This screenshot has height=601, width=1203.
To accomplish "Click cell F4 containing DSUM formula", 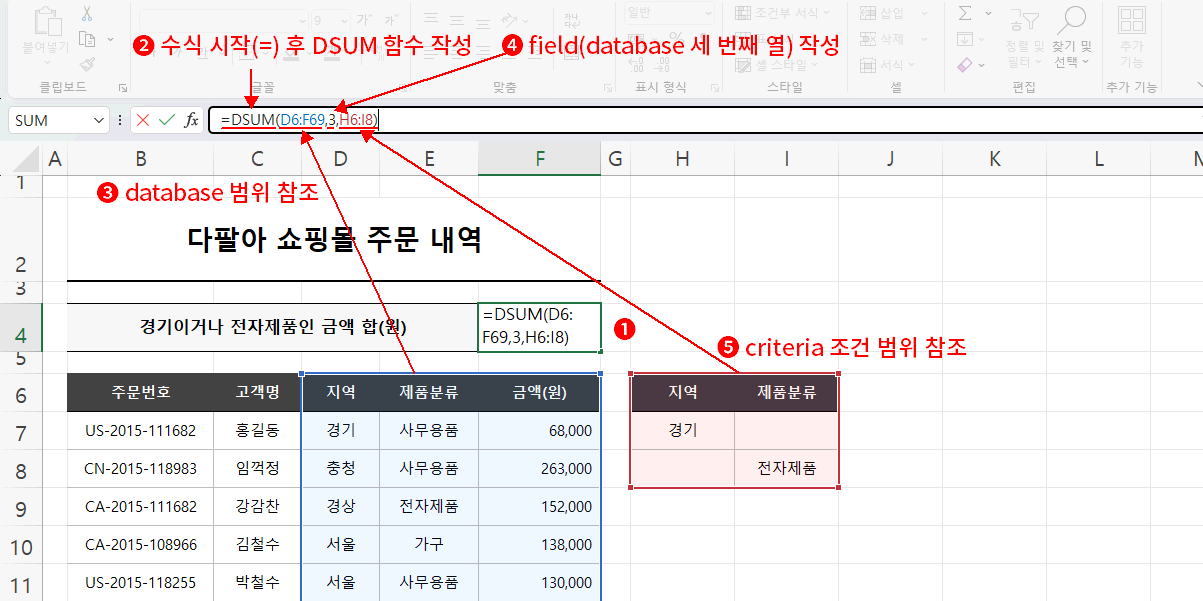I will (540, 327).
